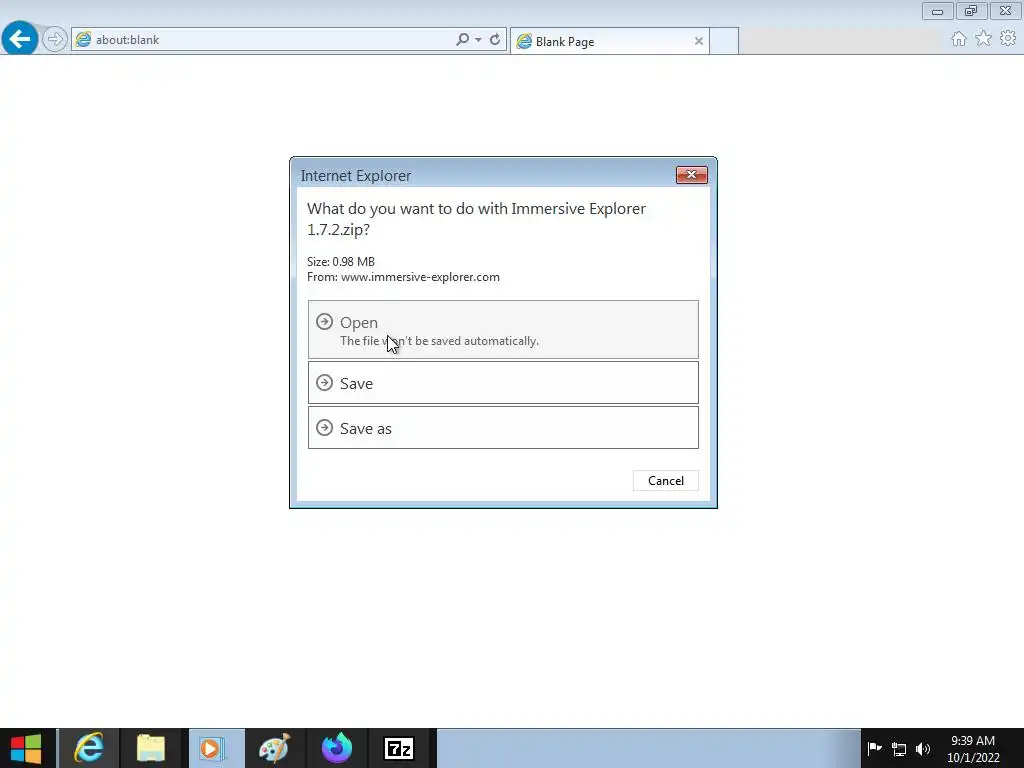Close the Internet Explorer dialog with red X
The image size is (1024, 768).
coord(692,174)
